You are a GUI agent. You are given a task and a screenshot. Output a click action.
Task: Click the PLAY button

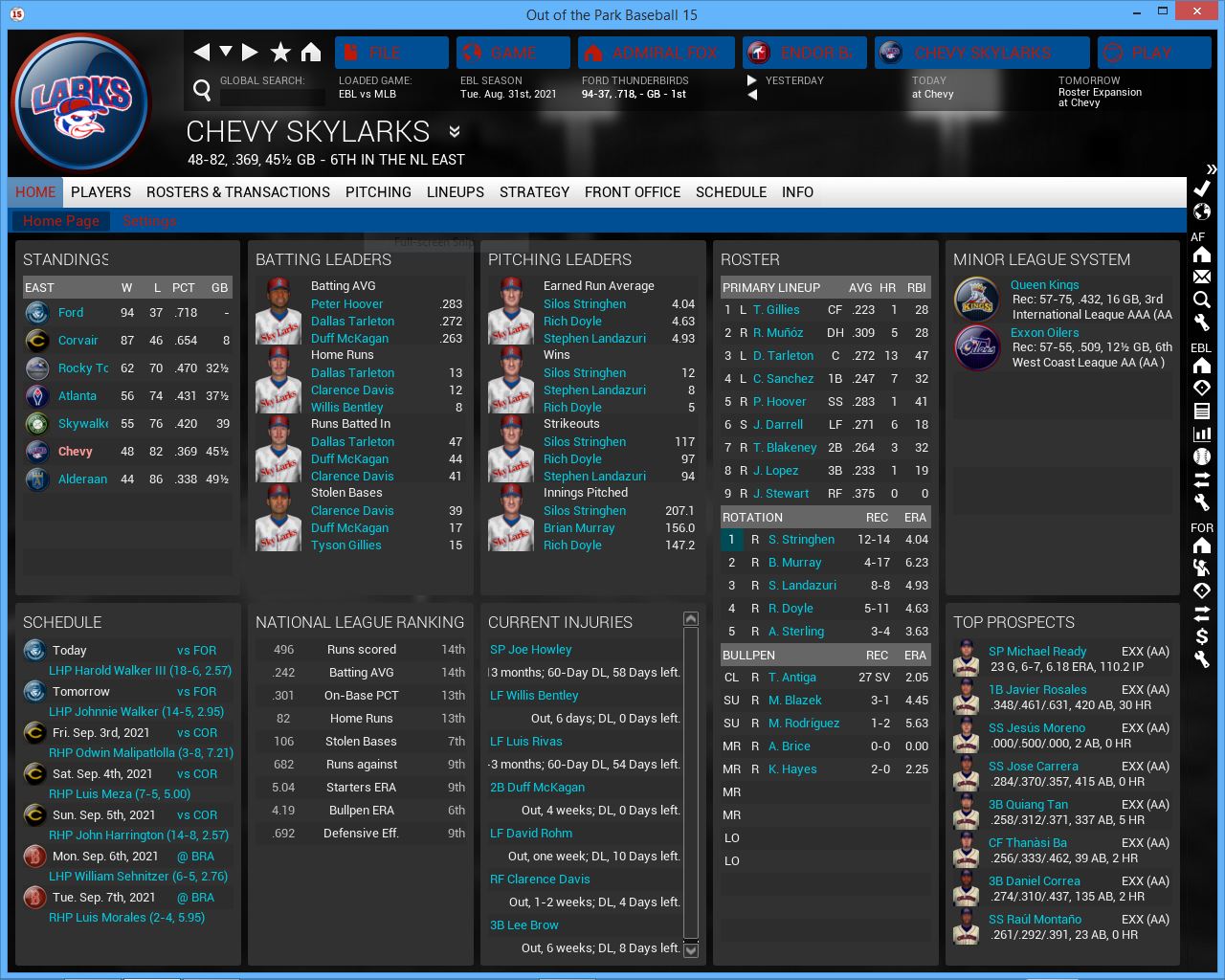tap(1153, 53)
